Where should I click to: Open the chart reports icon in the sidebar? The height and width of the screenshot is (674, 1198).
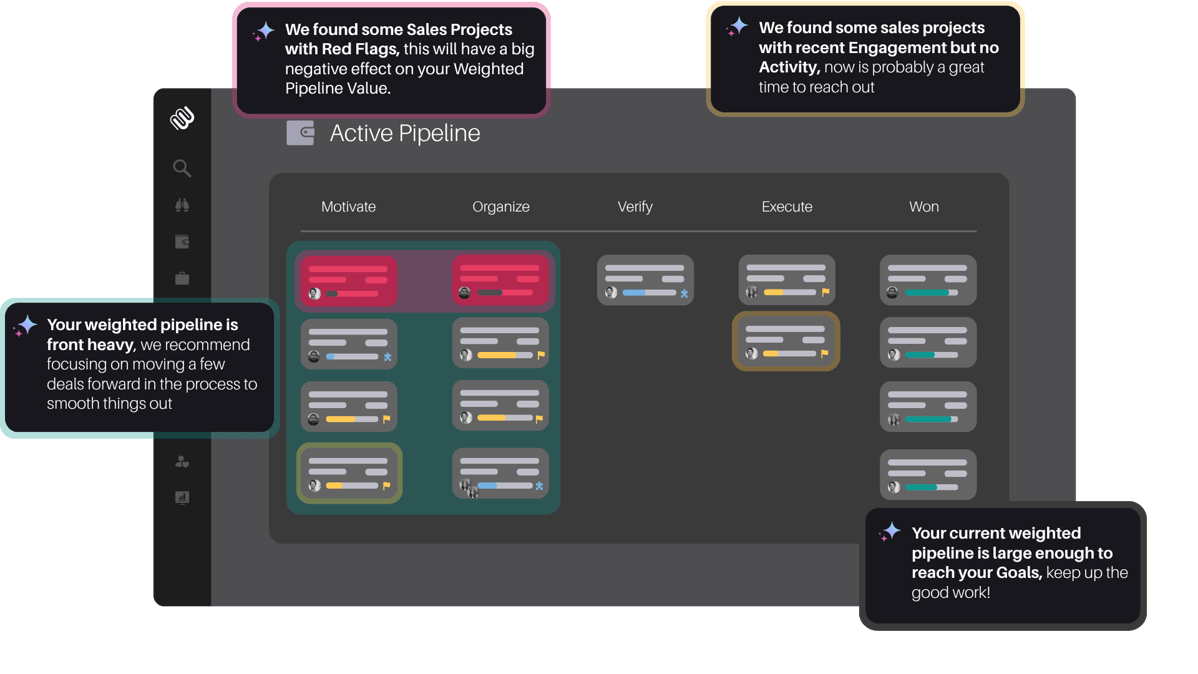click(x=181, y=498)
